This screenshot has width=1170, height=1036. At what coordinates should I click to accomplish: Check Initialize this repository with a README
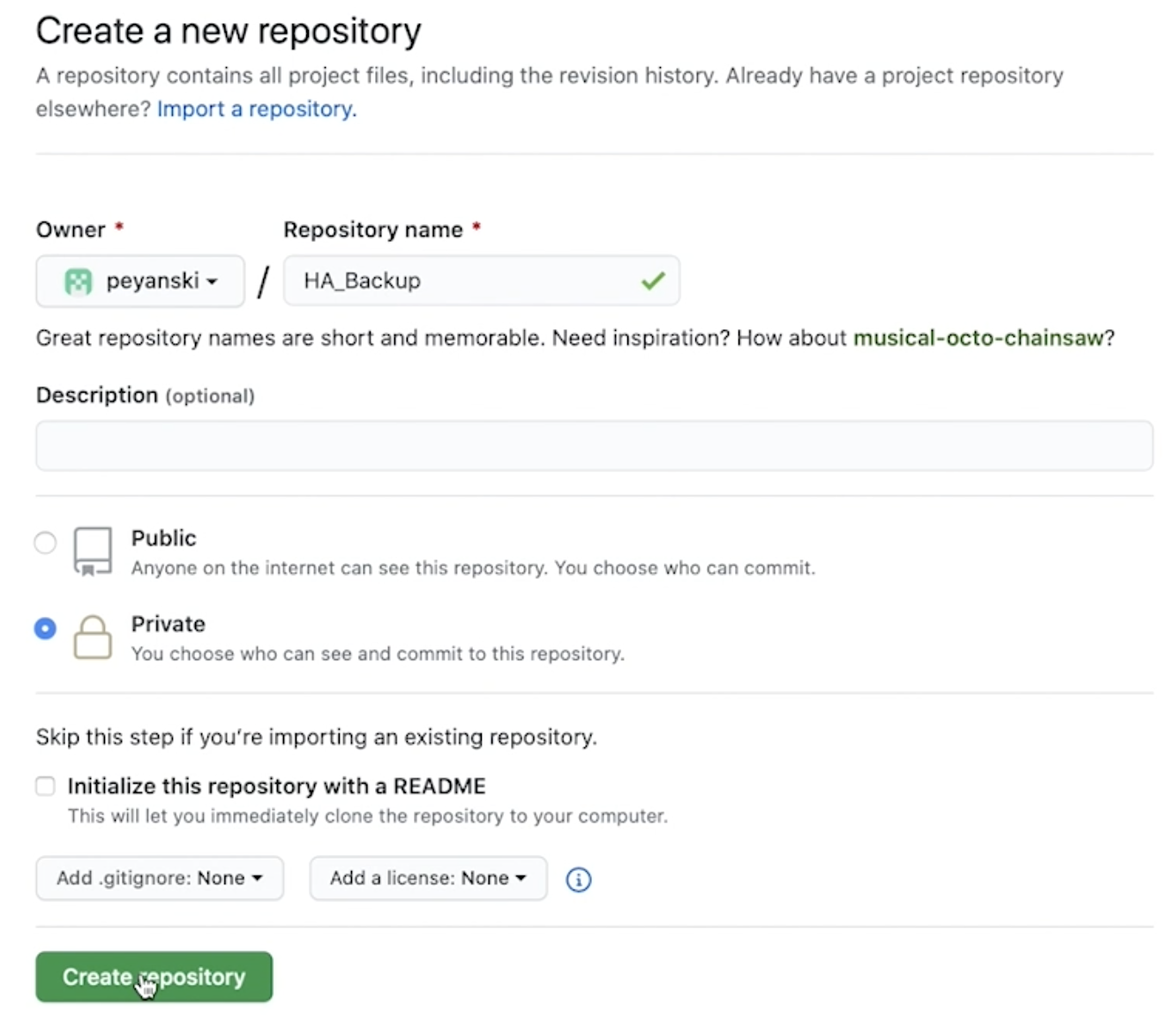point(45,785)
